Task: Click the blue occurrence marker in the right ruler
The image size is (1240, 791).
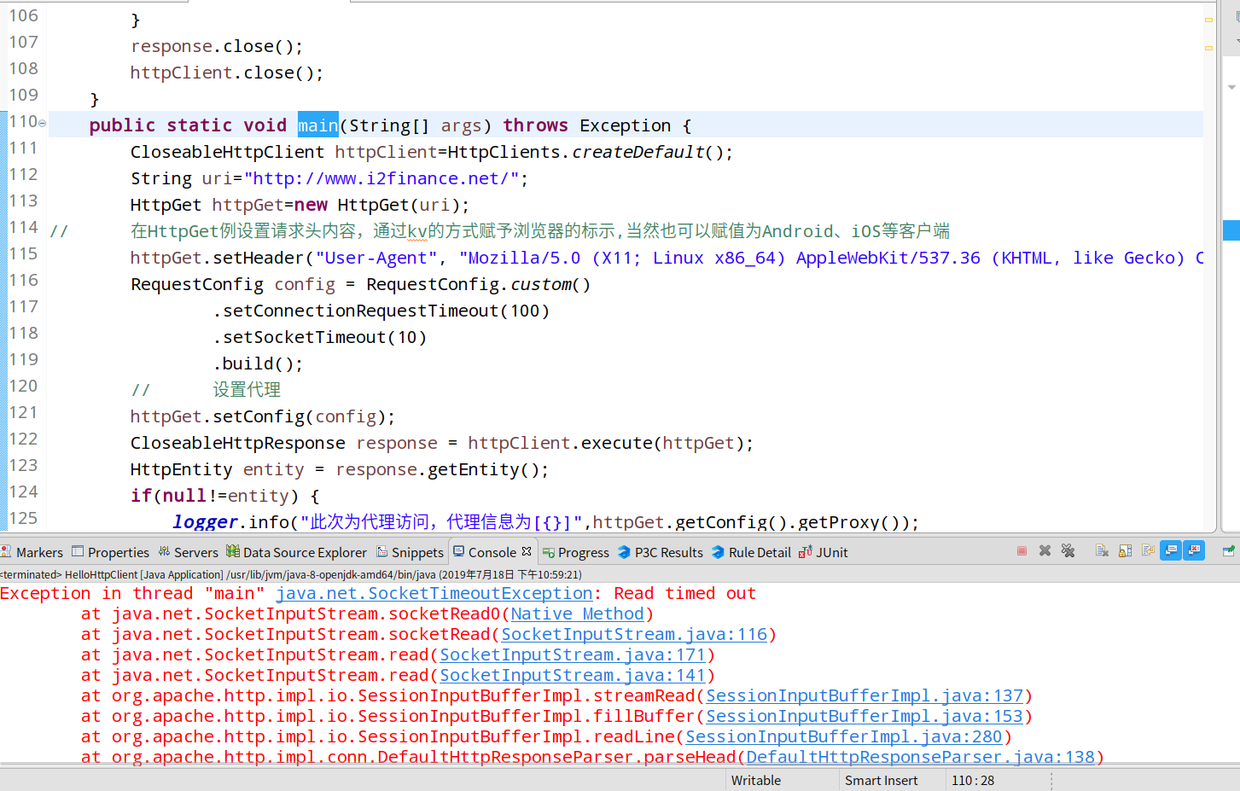Action: [1232, 230]
